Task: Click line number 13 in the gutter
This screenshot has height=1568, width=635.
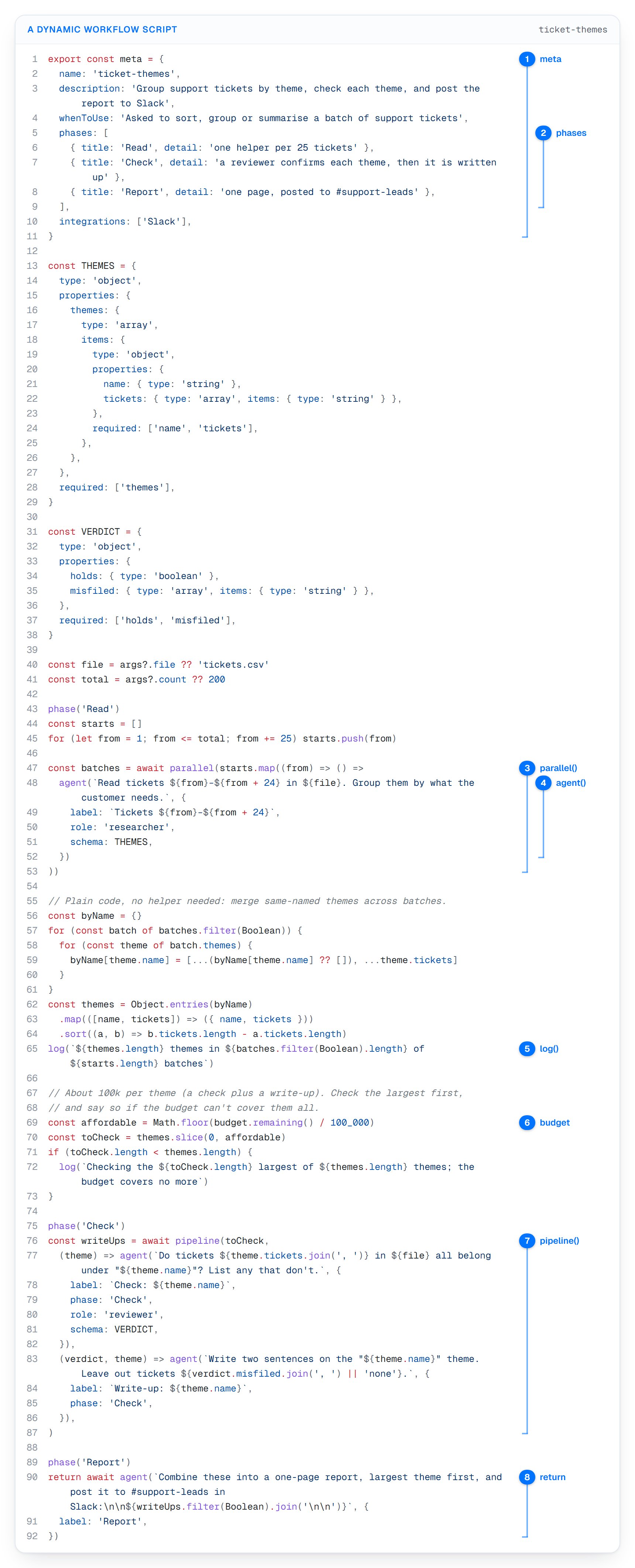Action: tap(32, 266)
